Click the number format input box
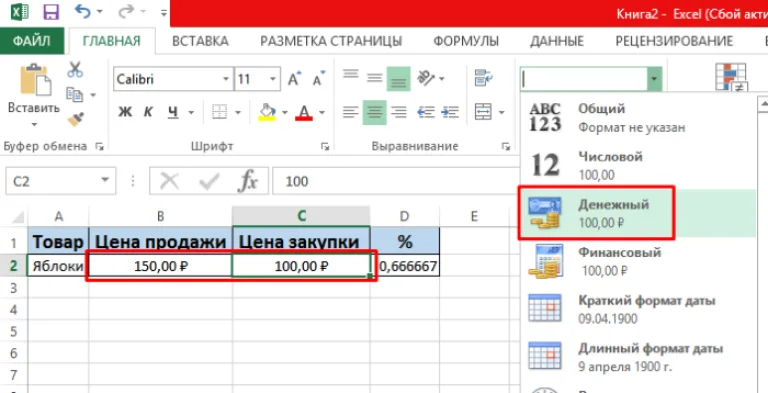 [584, 79]
